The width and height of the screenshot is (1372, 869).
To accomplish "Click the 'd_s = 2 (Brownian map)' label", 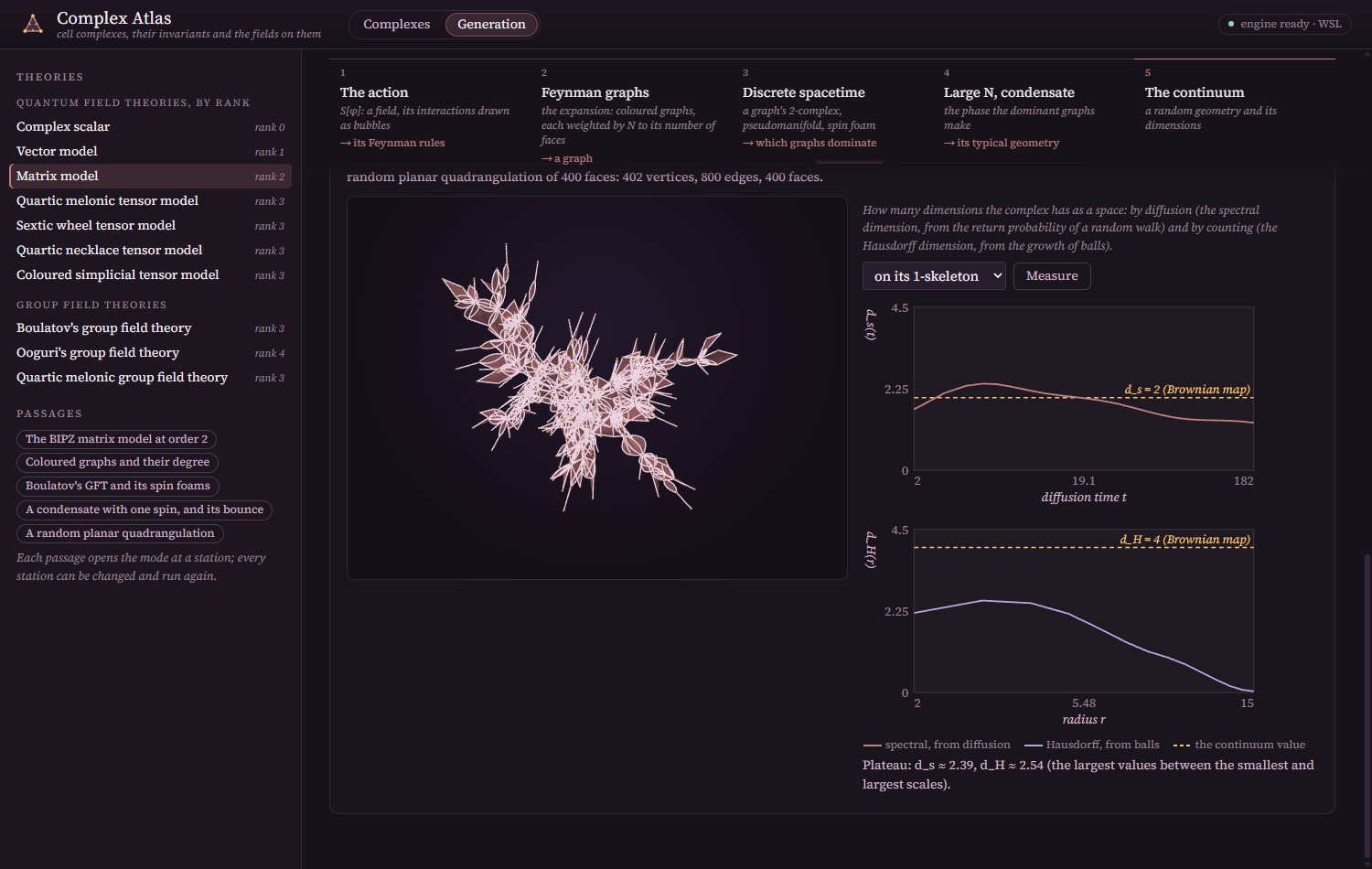I will click(x=1187, y=390).
